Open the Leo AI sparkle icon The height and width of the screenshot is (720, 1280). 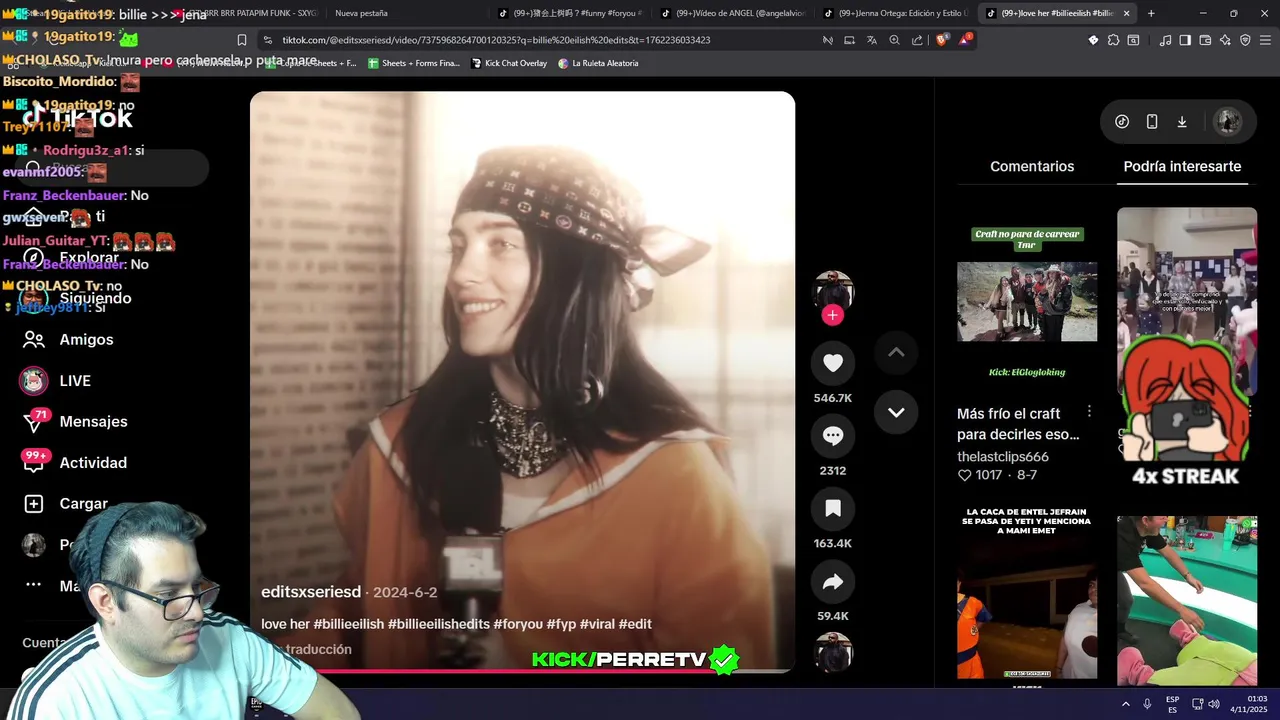click(x=1225, y=40)
